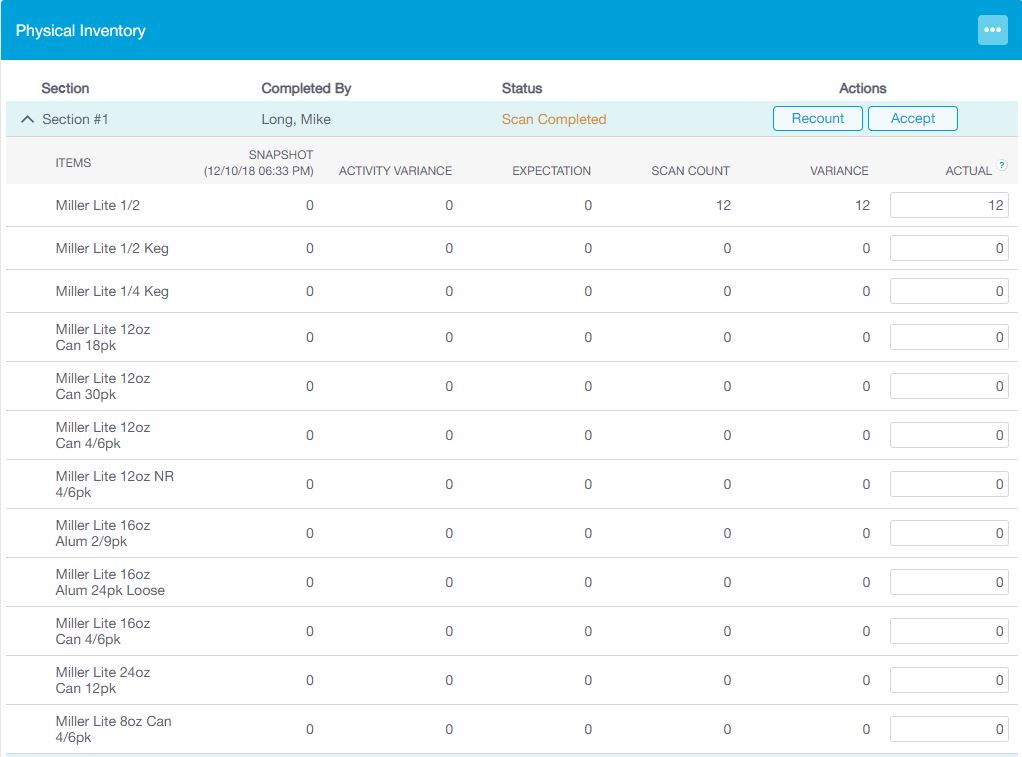Click the Section column header
The width and height of the screenshot is (1022, 757).
click(65, 88)
